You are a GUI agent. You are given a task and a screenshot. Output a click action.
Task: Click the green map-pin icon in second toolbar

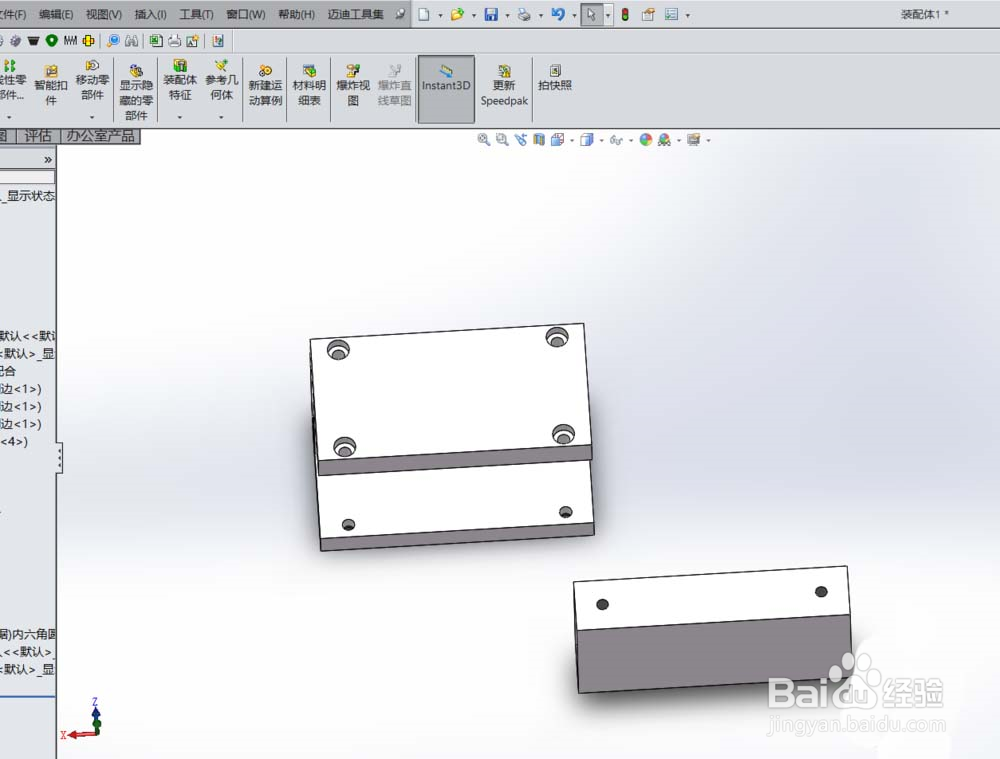(52, 41)
